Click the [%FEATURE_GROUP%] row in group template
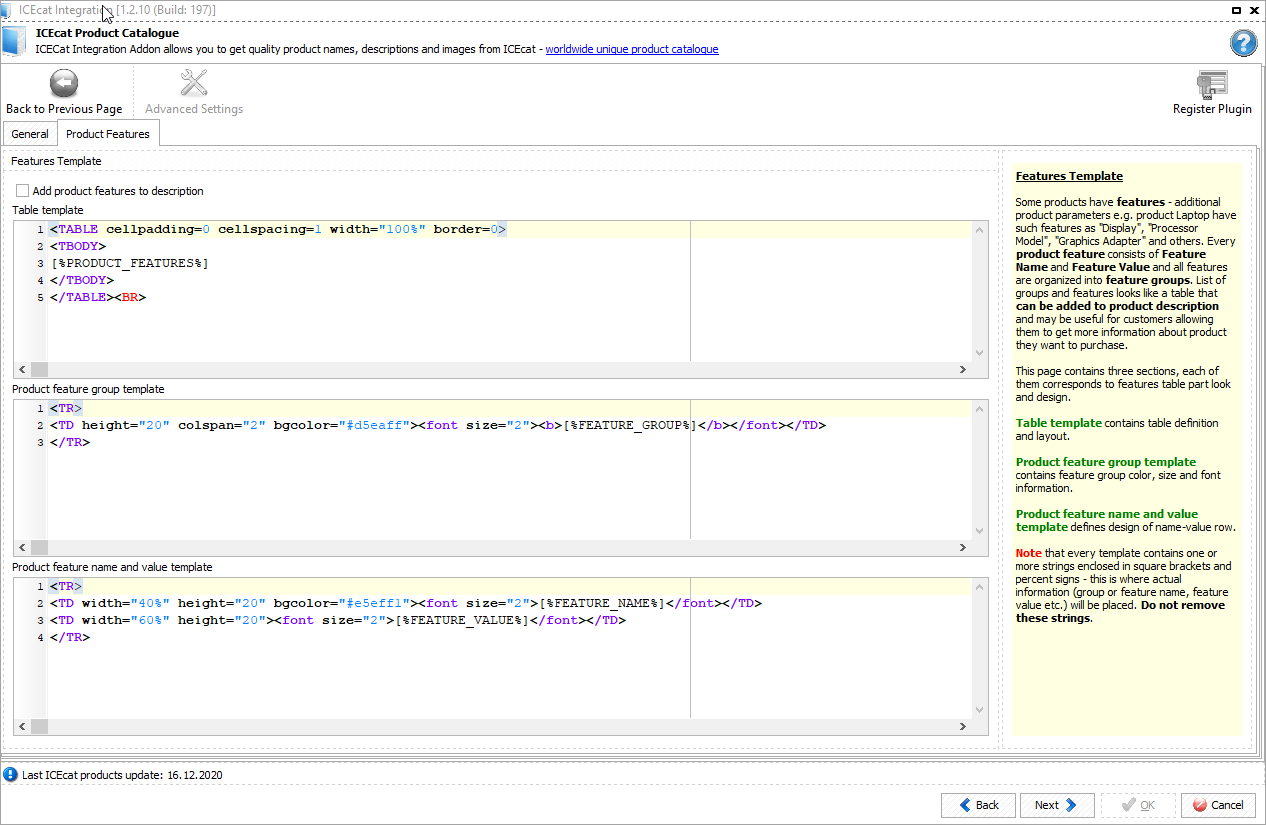1266x825 pixels. coord(438,425)
